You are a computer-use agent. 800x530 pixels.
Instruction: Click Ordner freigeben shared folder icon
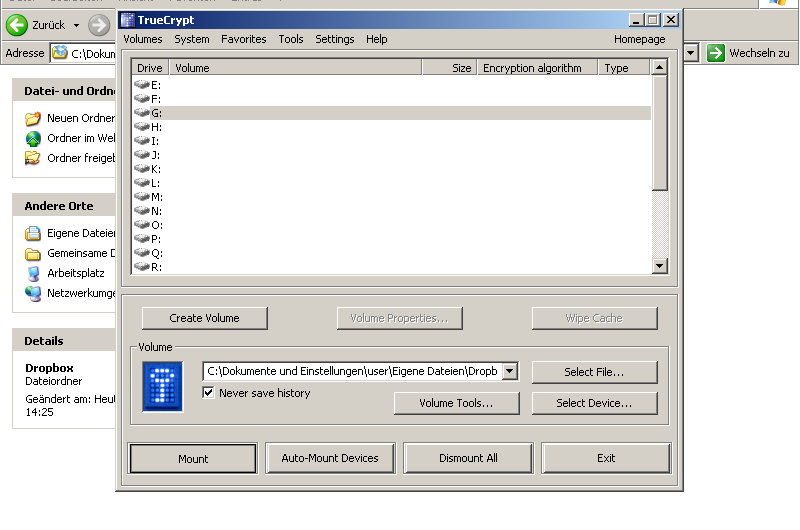(33, 158)
